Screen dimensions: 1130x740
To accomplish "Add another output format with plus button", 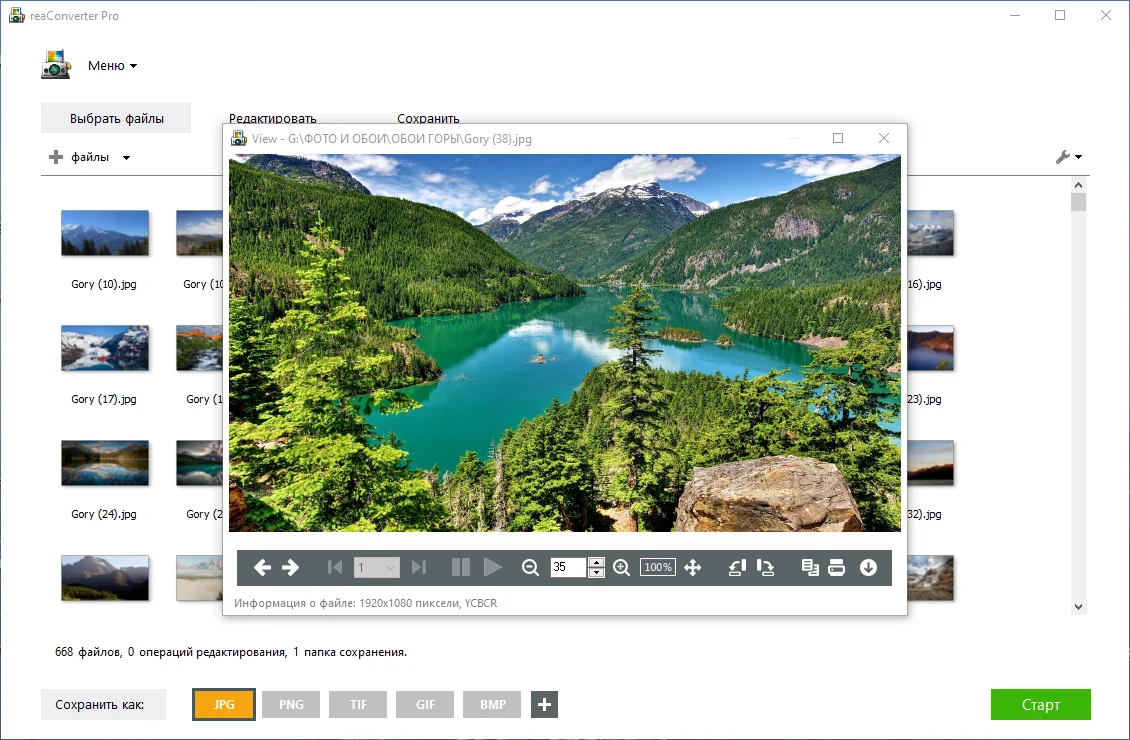I will coord(545,705).
